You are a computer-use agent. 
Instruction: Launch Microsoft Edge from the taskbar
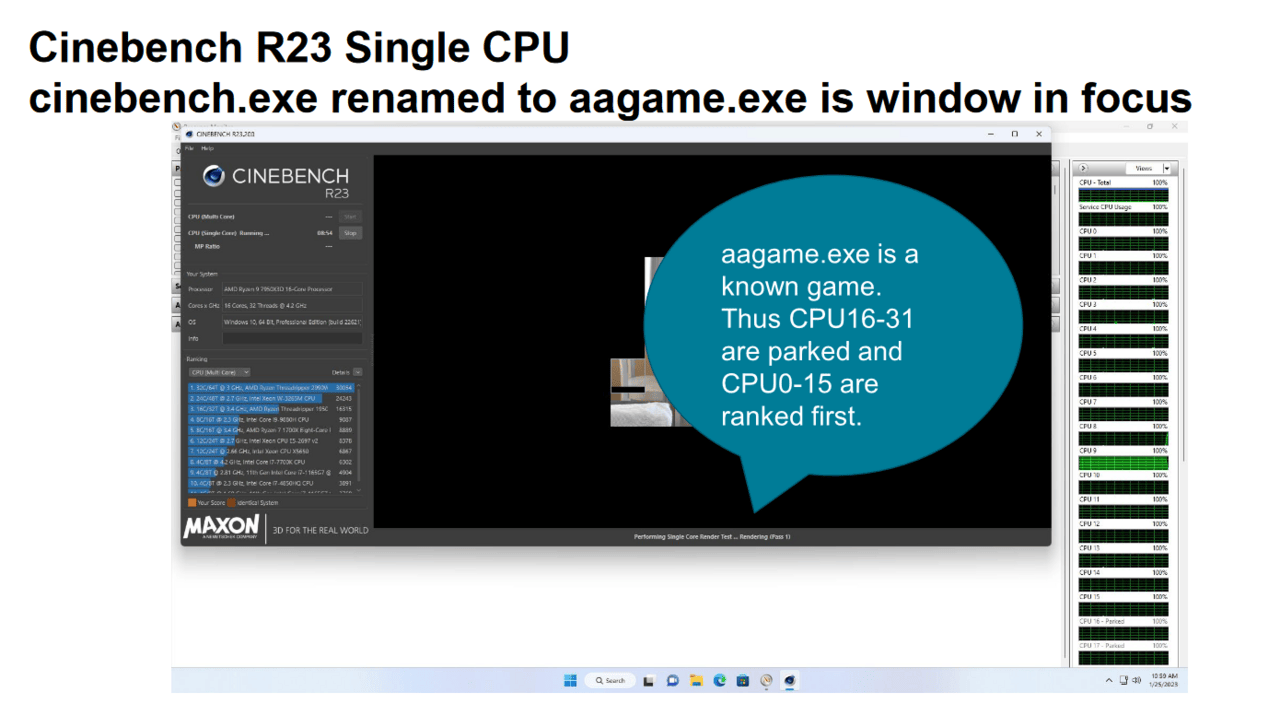pos(719,681)
